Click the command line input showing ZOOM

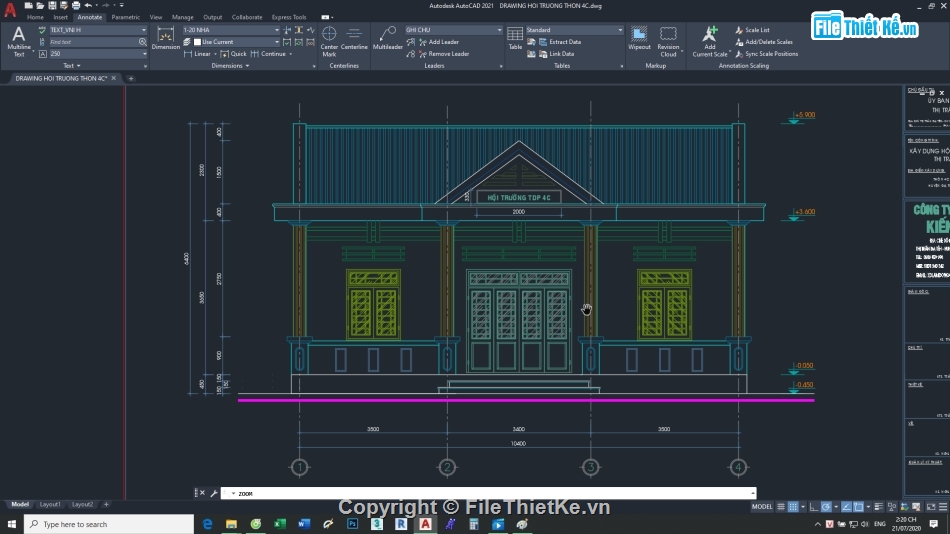coord(488,493)
